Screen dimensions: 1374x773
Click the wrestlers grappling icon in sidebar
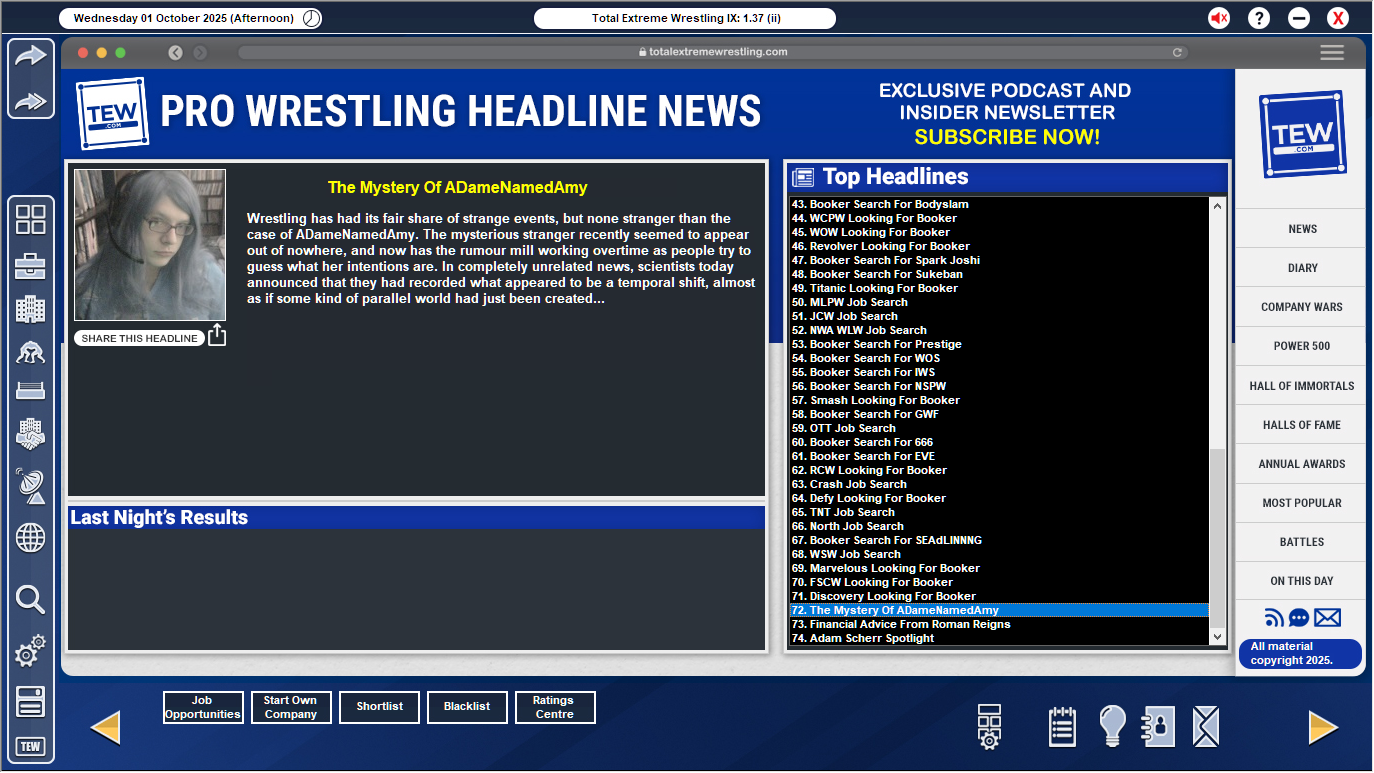coord(30,351)
